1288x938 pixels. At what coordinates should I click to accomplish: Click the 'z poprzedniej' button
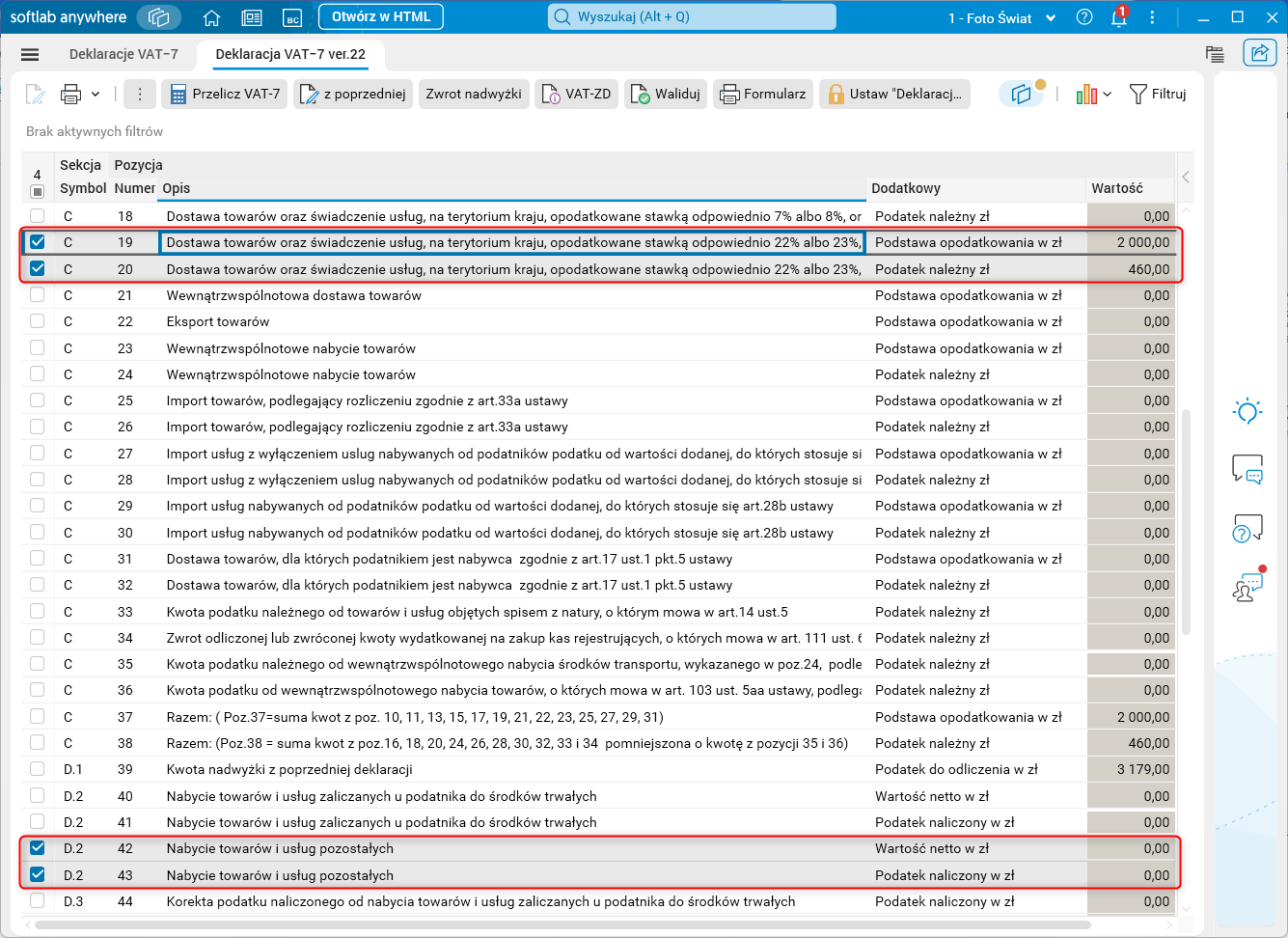click(353, 94)
